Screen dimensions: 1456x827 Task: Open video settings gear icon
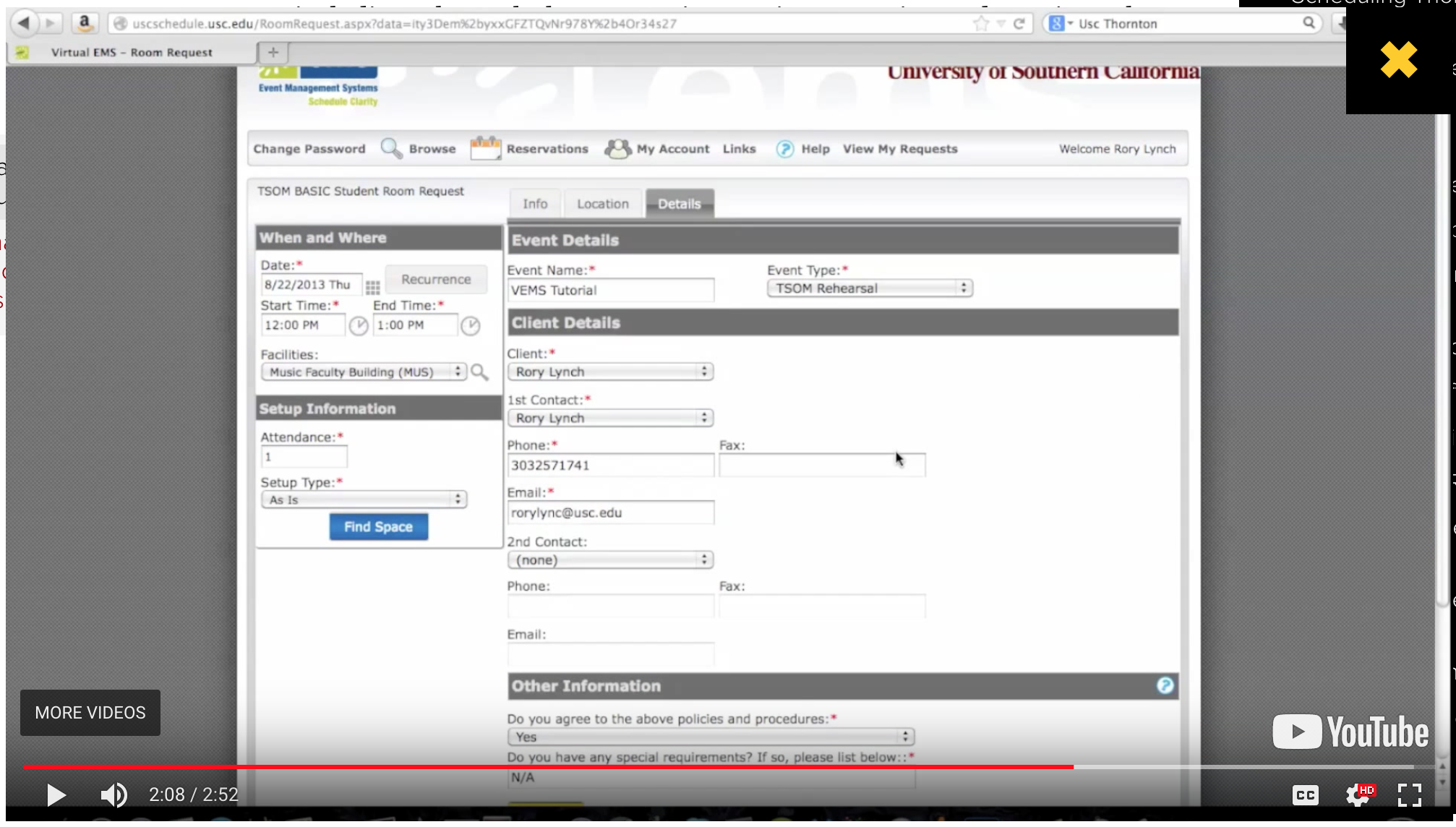click(x=1359, y=795)
